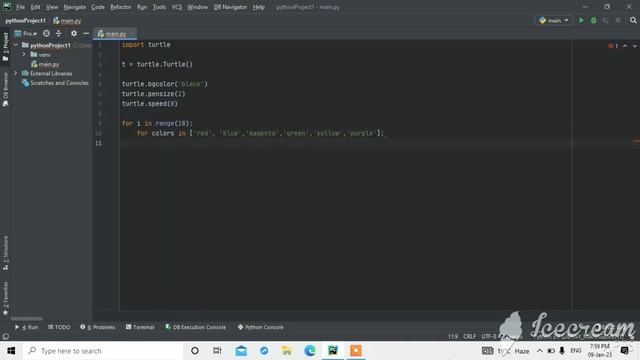Open the DB Browser sidebar tab

pyautogui.click(x=5, y=89)
